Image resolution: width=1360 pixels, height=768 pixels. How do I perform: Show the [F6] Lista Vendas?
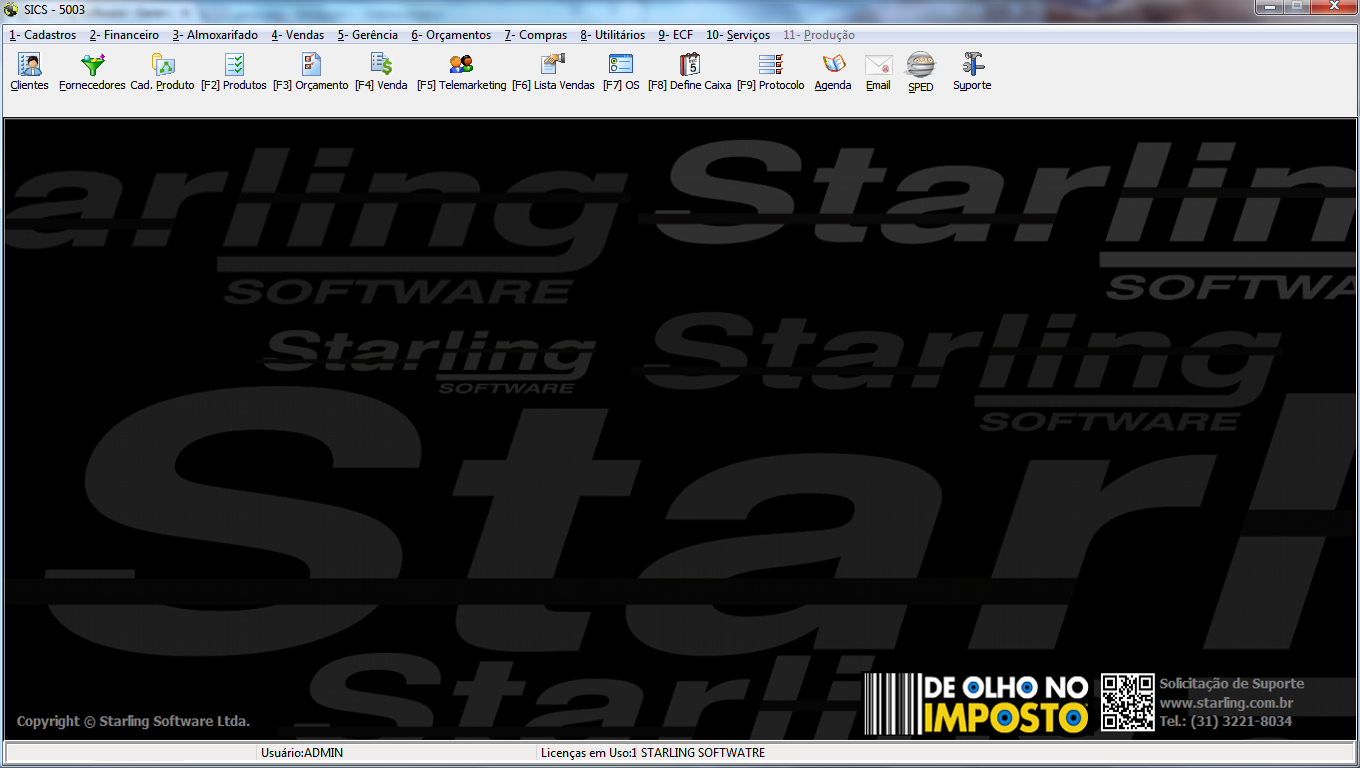click(553, 72)
